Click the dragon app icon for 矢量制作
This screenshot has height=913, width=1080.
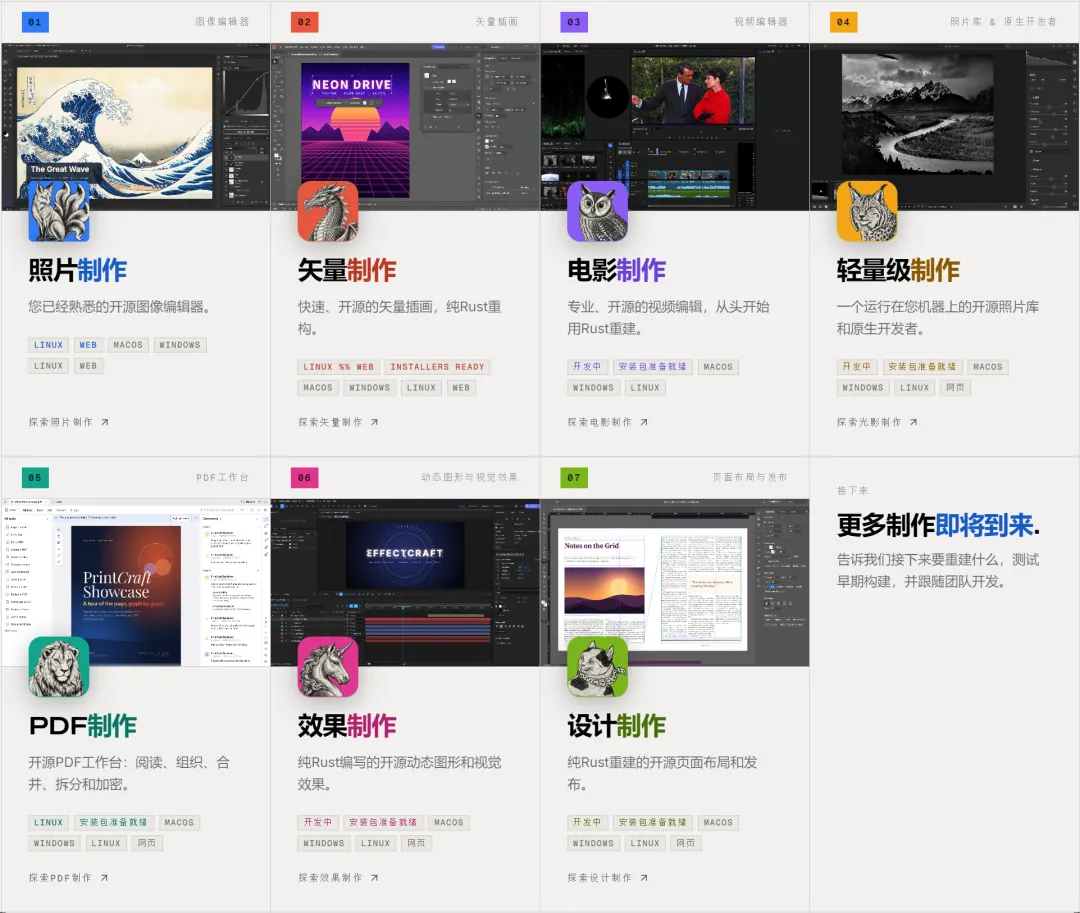pos(328,211)
